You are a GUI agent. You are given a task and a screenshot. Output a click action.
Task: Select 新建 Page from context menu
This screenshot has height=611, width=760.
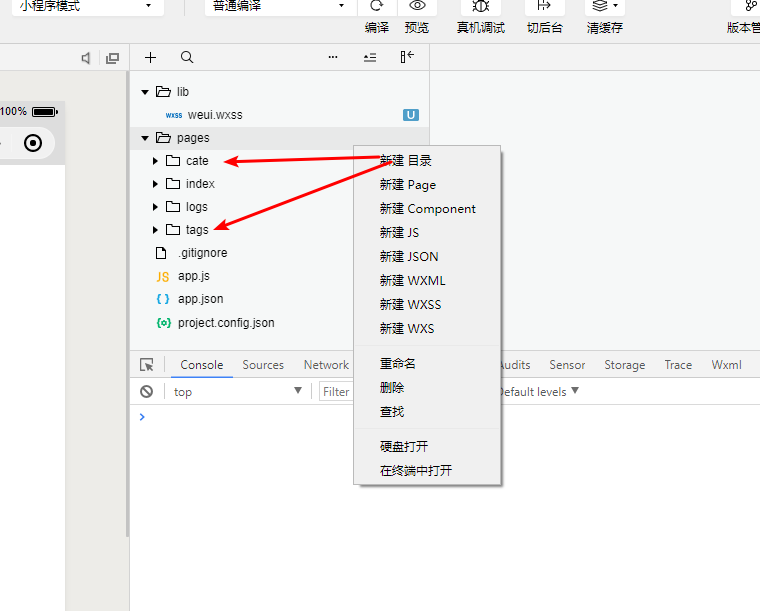click(x=407, y=185)
